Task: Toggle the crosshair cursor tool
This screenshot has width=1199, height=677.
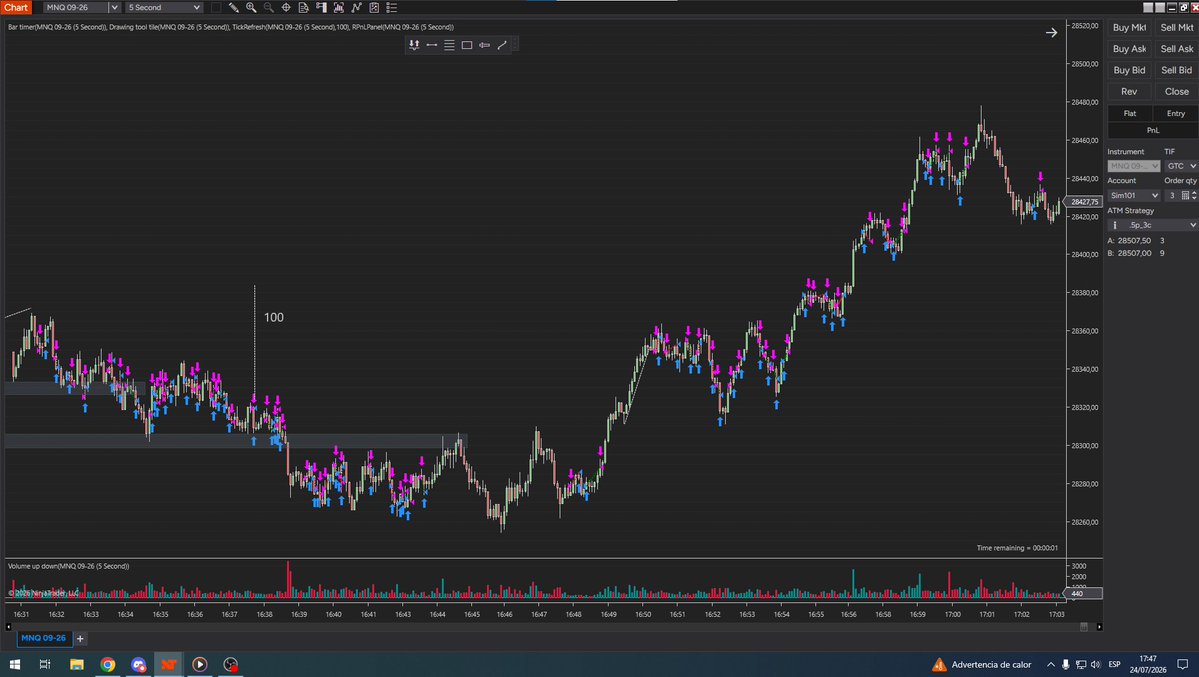Action: coord(286,8)
